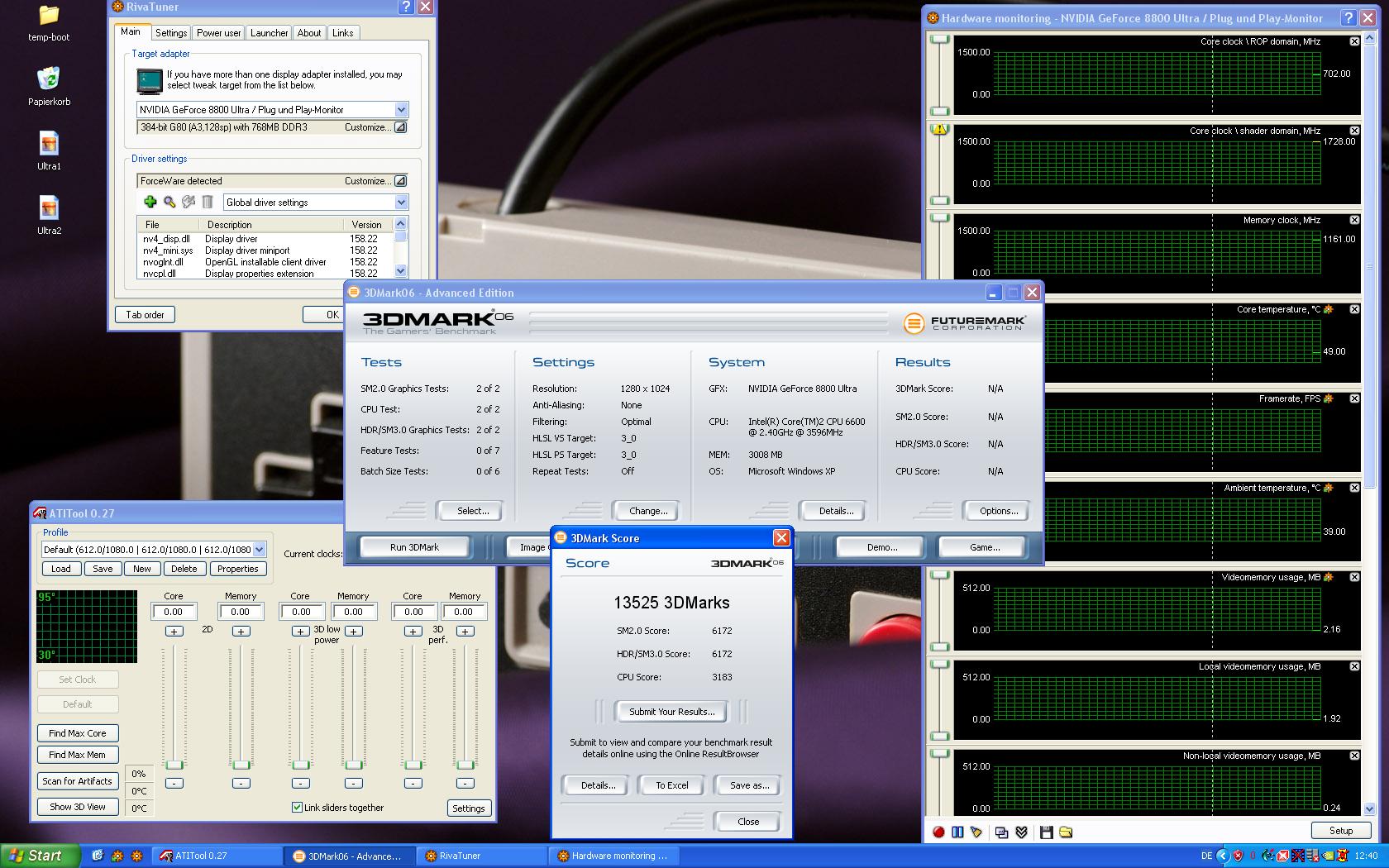Screen dimensions: 1389x868
Task: Click the Submit Your Results button
Action: coord(671,712)
